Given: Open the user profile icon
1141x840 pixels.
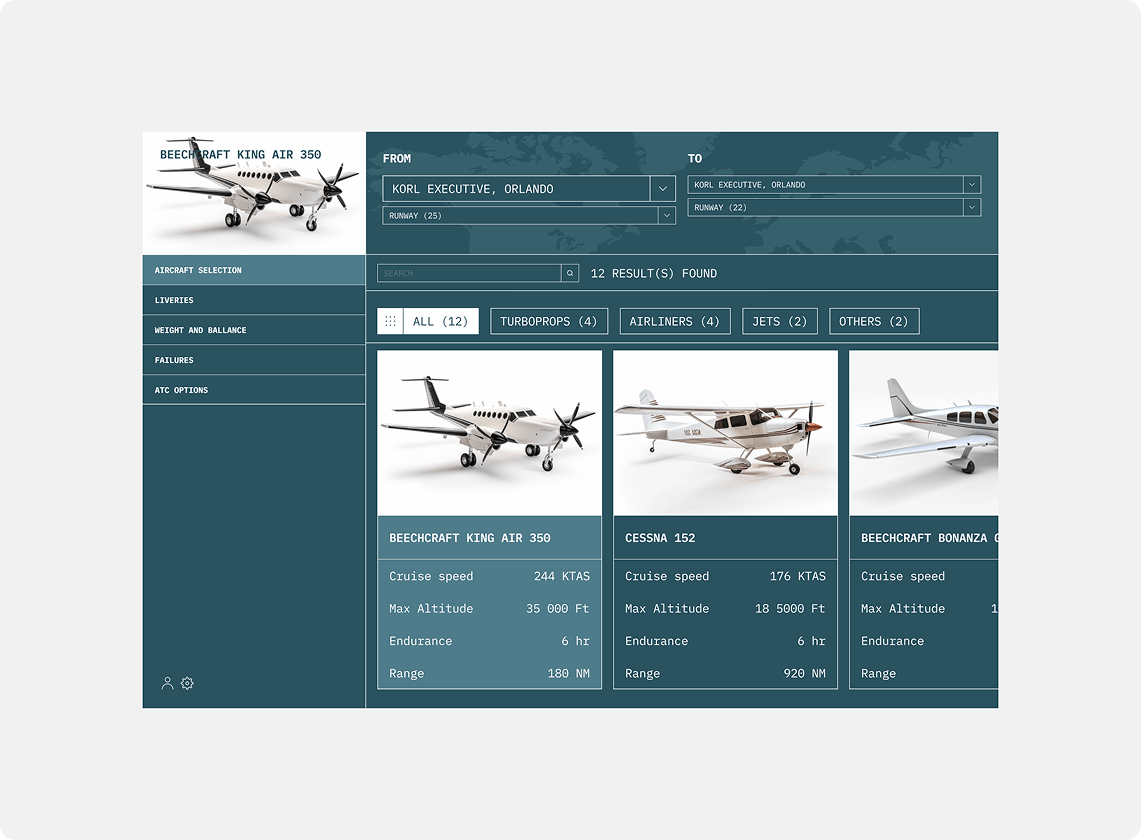Looking at the screenshot, I should point(167,683).
